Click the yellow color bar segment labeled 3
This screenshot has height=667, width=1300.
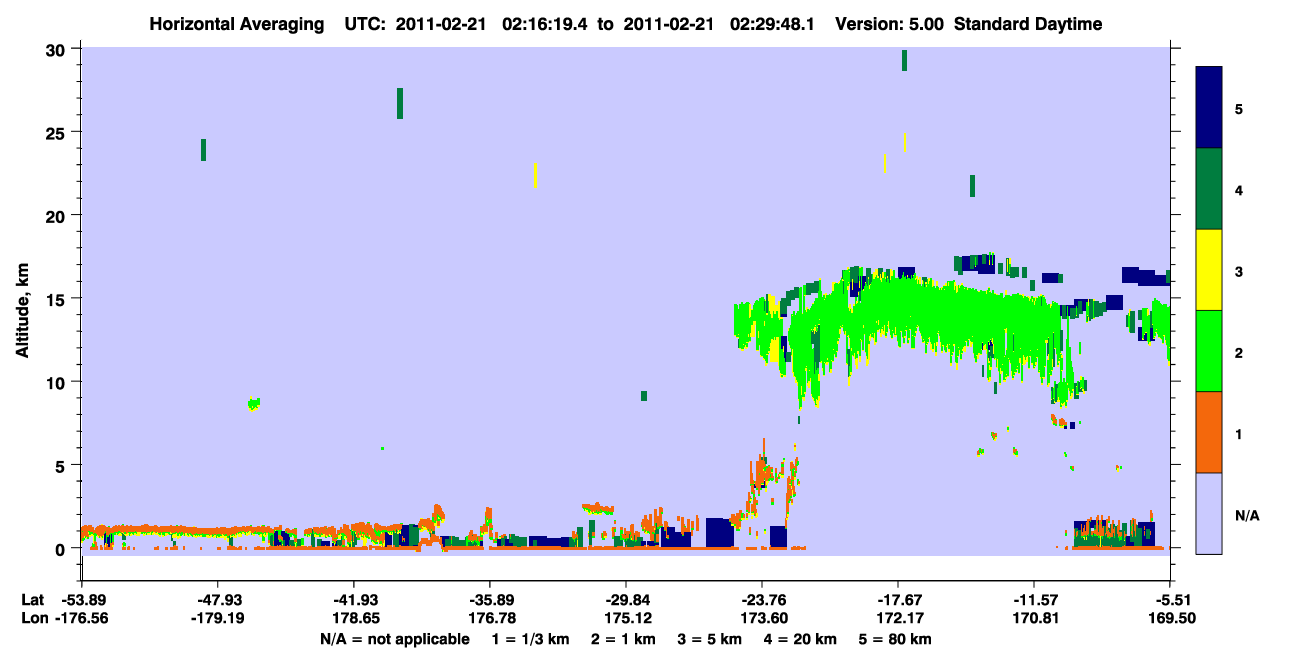(x=1209, y=270)
